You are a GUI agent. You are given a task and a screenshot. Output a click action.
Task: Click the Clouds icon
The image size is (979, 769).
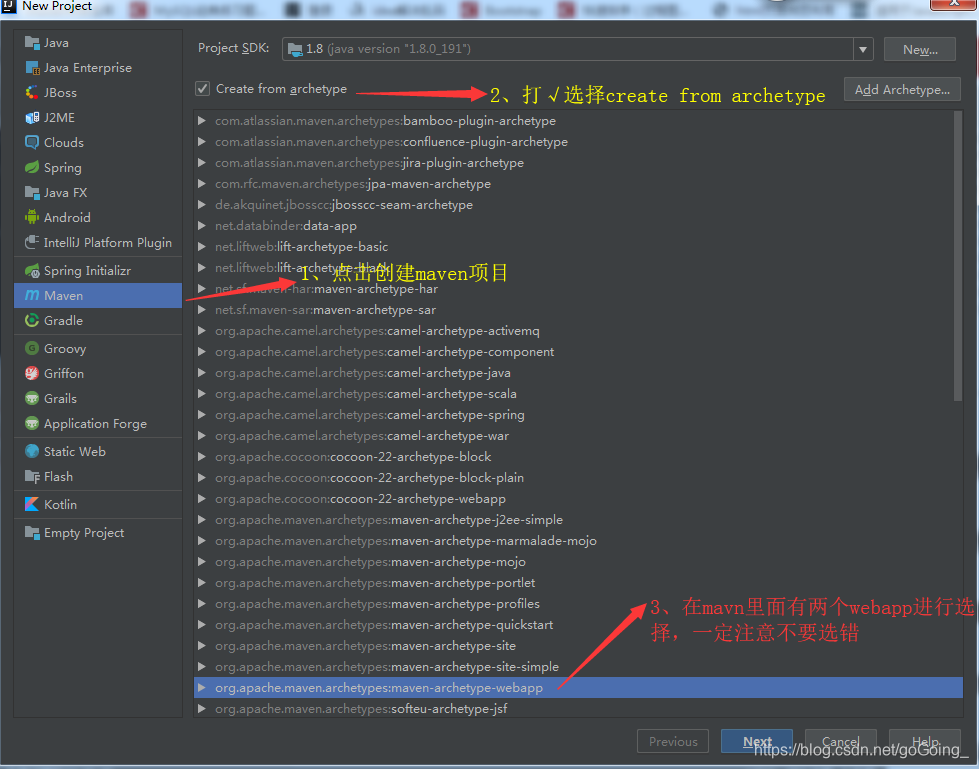(x=32, y=142)
